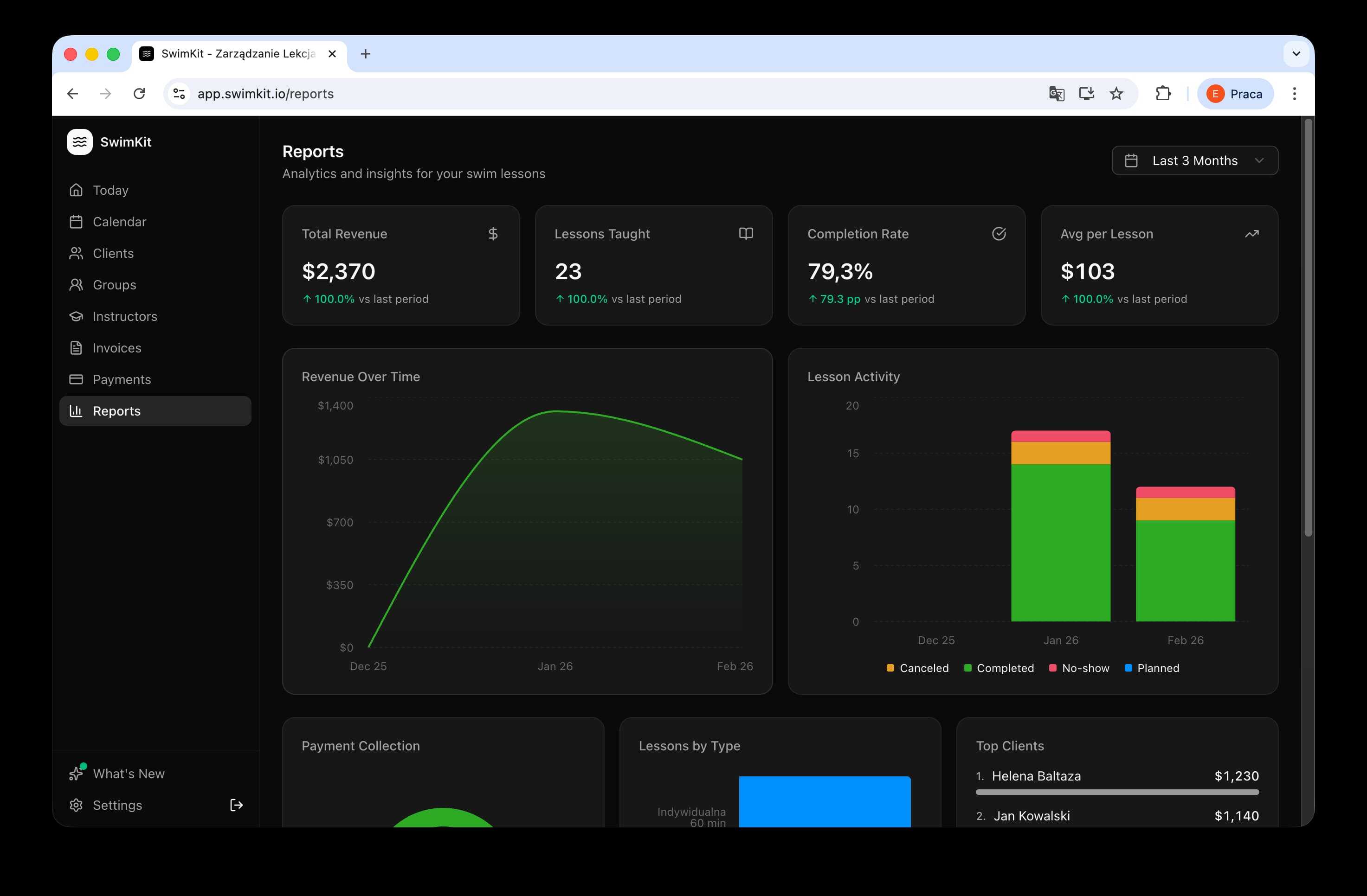
Task: Open the Praca profile button
Action: [1235, 94]
